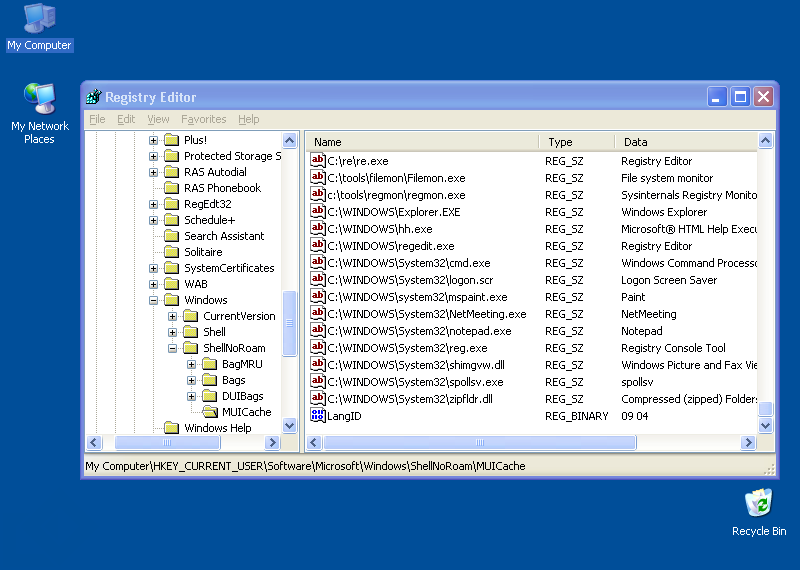Click the string icon beside zipfldr.dll entry
800x570 pixels.
point(317,399)
